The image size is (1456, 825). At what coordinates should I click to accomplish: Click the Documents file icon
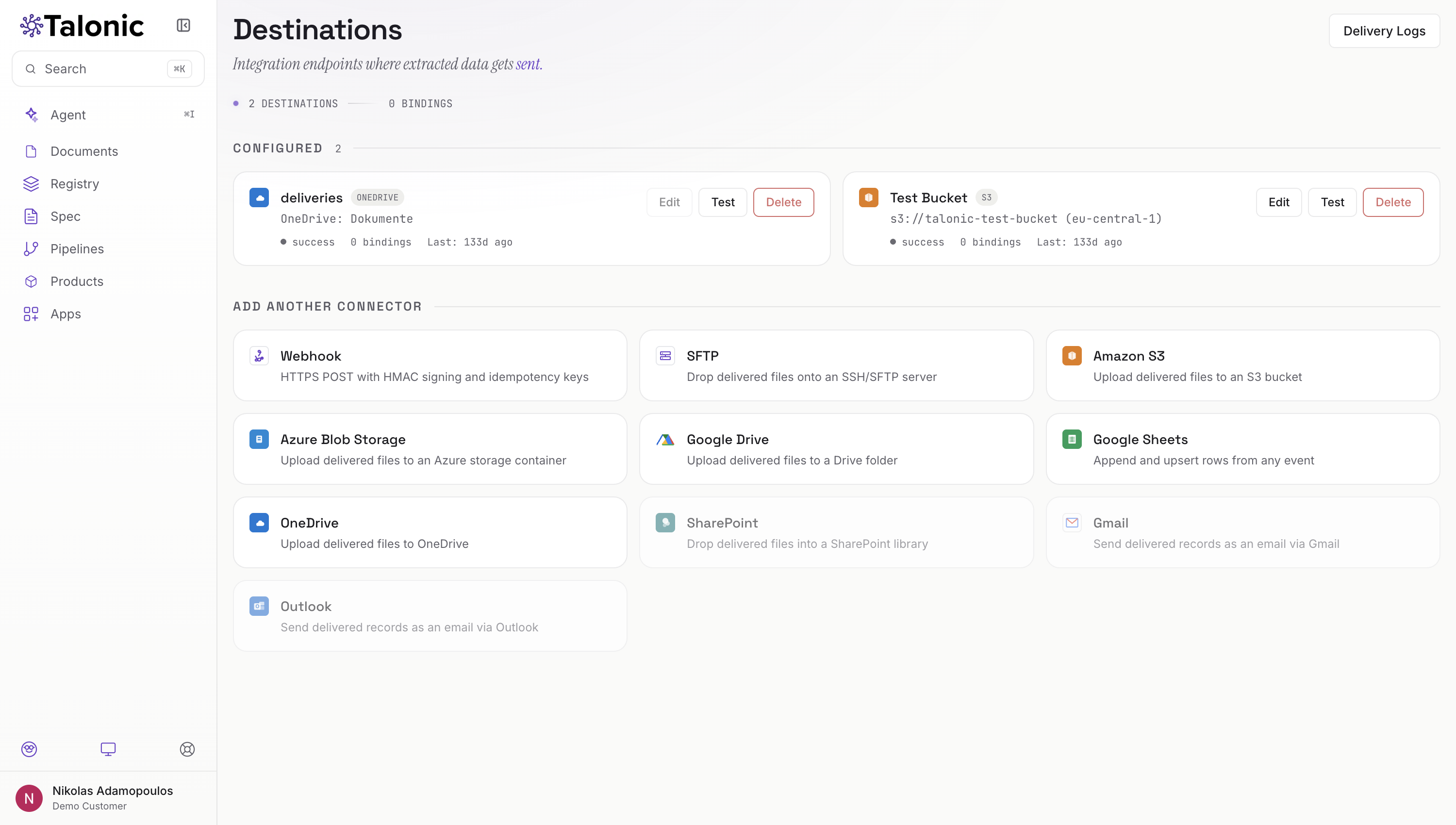point(31,151)
